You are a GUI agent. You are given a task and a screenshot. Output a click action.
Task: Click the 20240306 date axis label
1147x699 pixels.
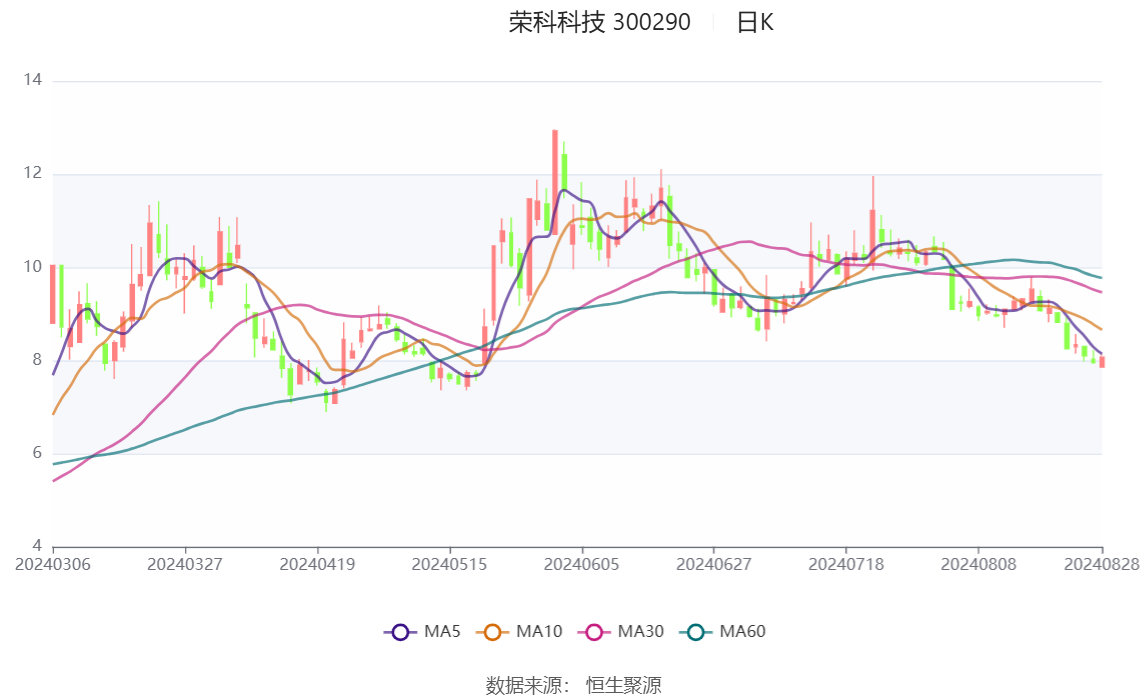(53, 564)
